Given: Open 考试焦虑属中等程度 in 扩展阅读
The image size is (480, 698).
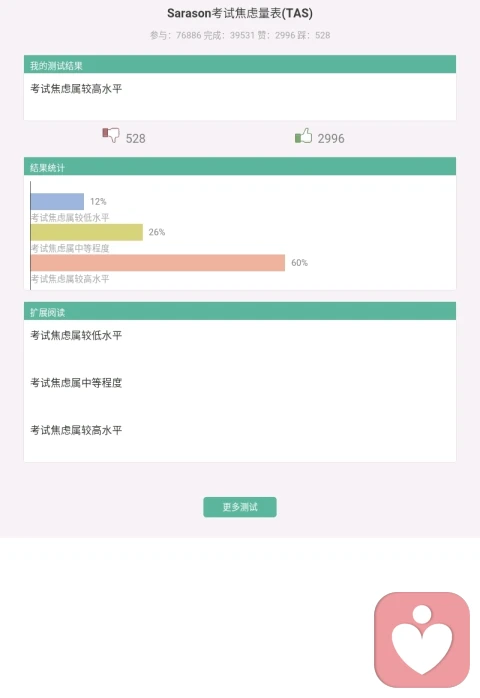Looking at the screenshot, I should [x=76, y=382].
